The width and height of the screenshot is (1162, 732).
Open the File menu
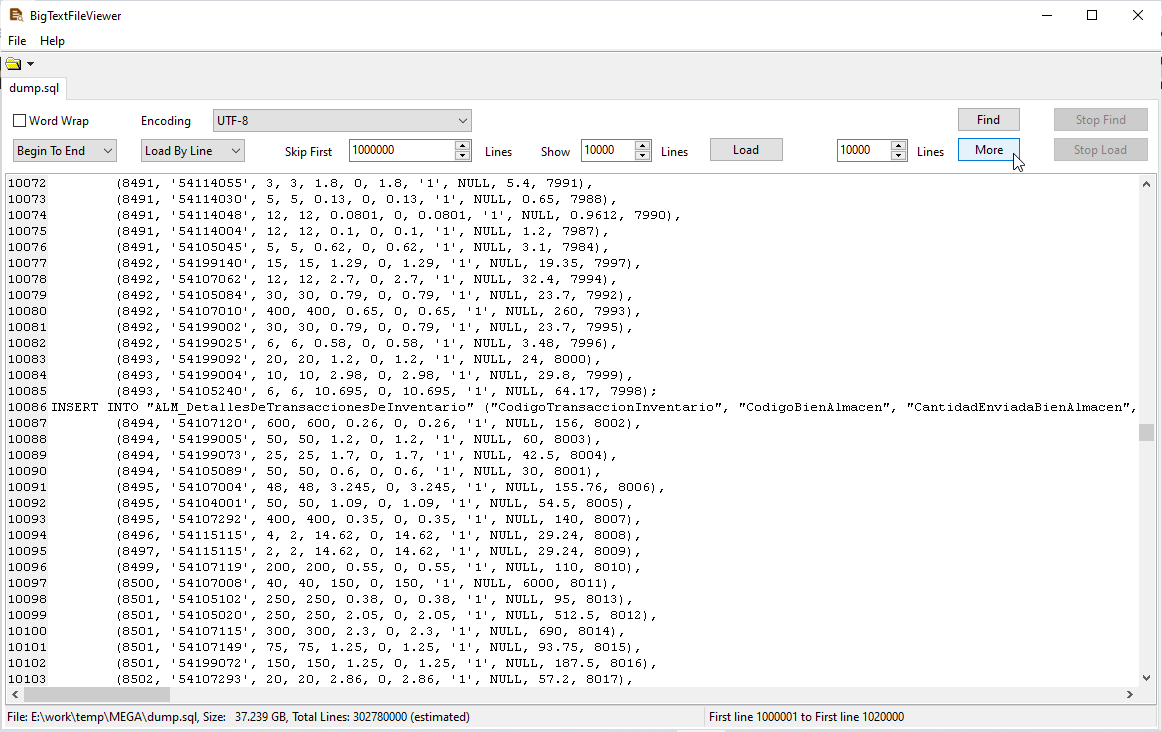point(17,41)
